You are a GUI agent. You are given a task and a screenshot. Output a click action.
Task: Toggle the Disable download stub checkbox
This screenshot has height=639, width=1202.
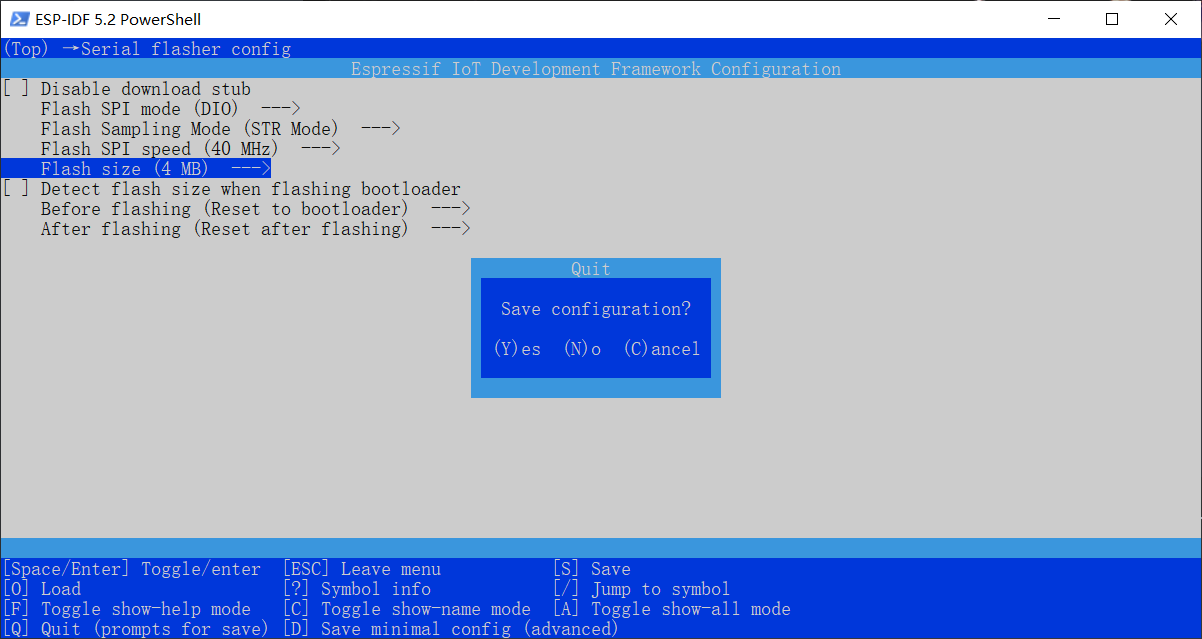16,89
